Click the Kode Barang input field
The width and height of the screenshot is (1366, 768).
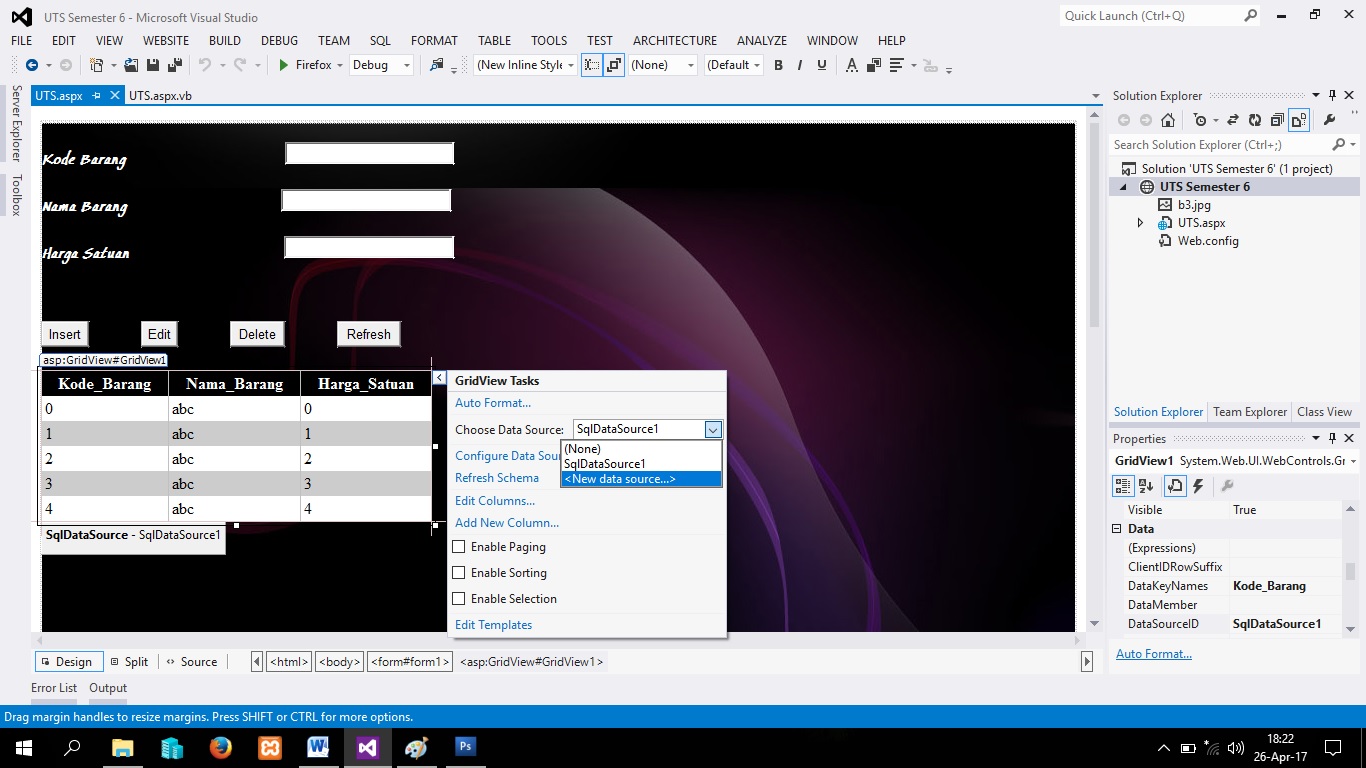pos(369,153)
